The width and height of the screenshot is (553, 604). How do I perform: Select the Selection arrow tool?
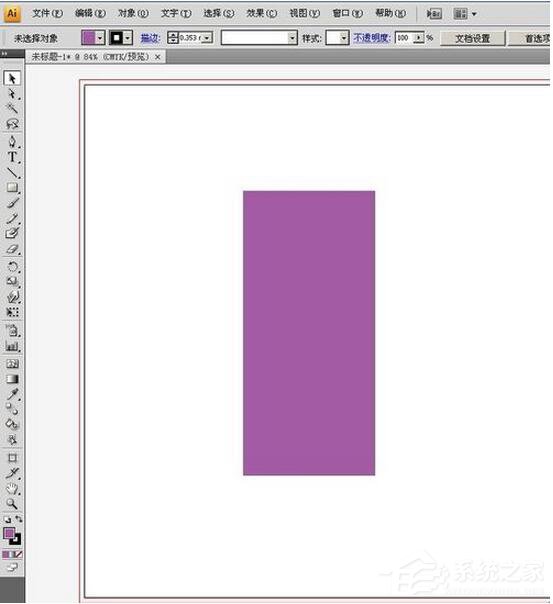(x=12, y=79)
